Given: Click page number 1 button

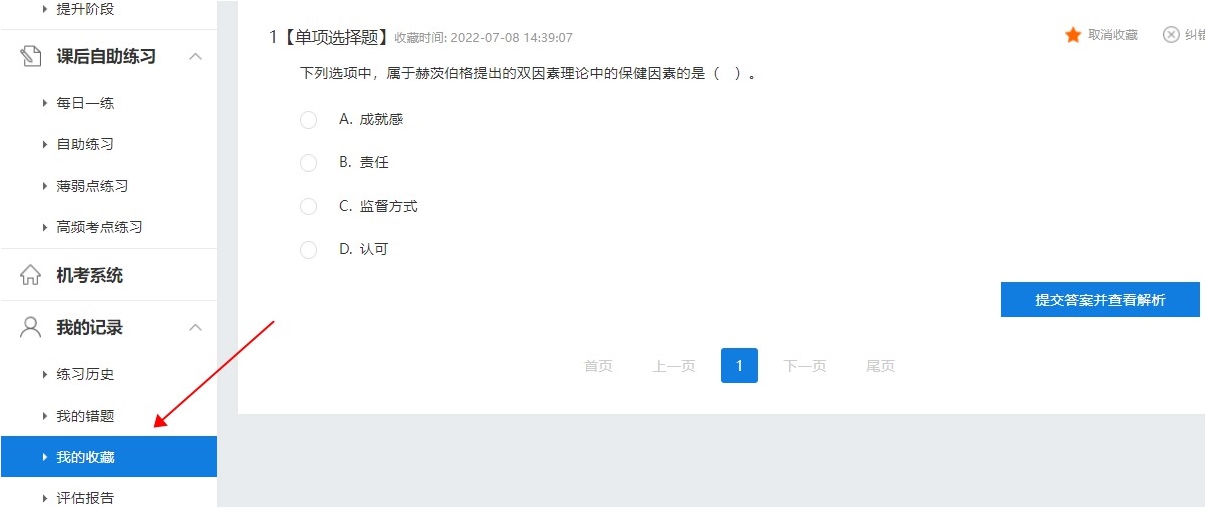Looking at the screenshot, I should (739, 366).
